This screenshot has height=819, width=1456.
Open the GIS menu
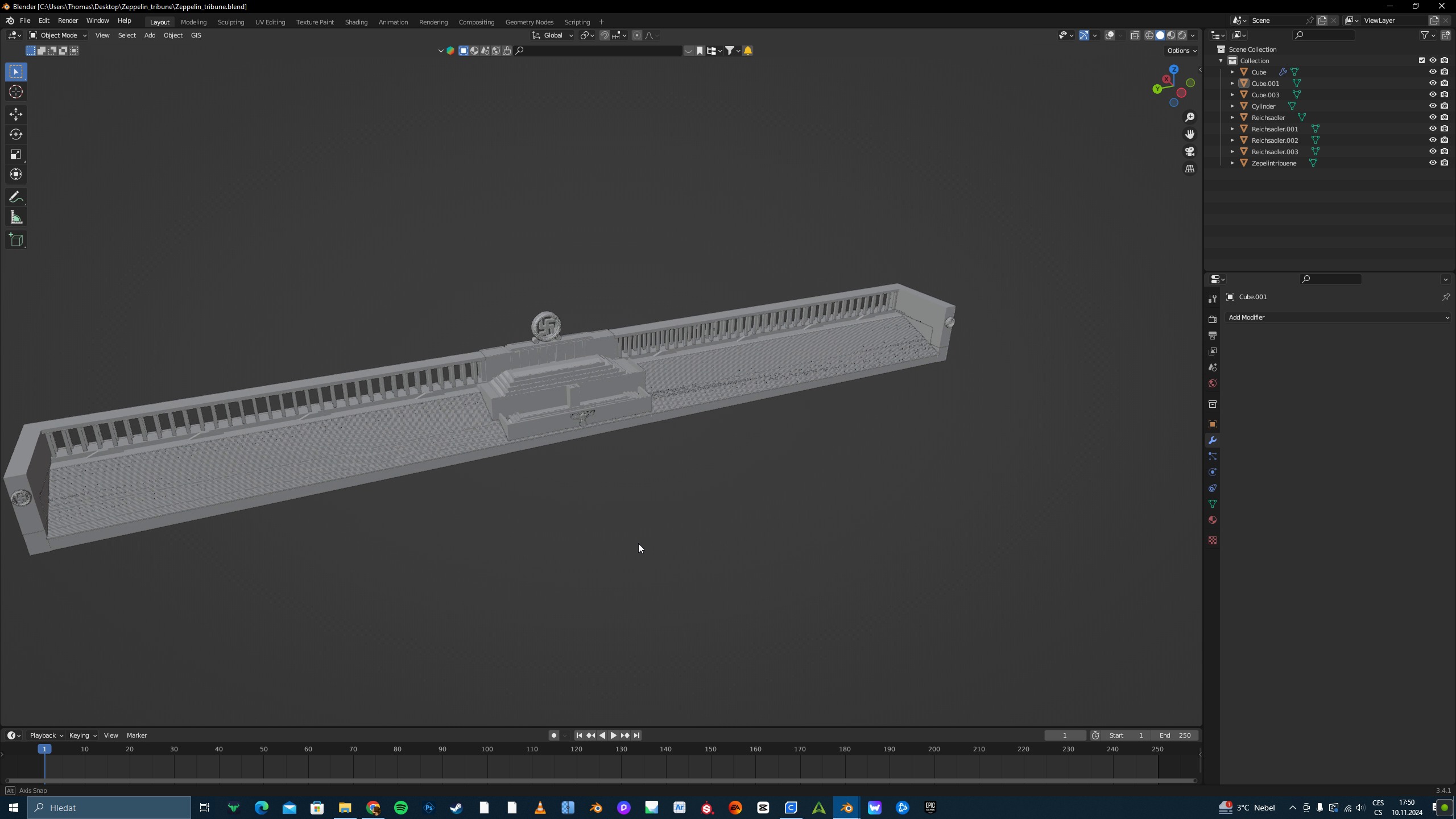(x=196, y=35)
